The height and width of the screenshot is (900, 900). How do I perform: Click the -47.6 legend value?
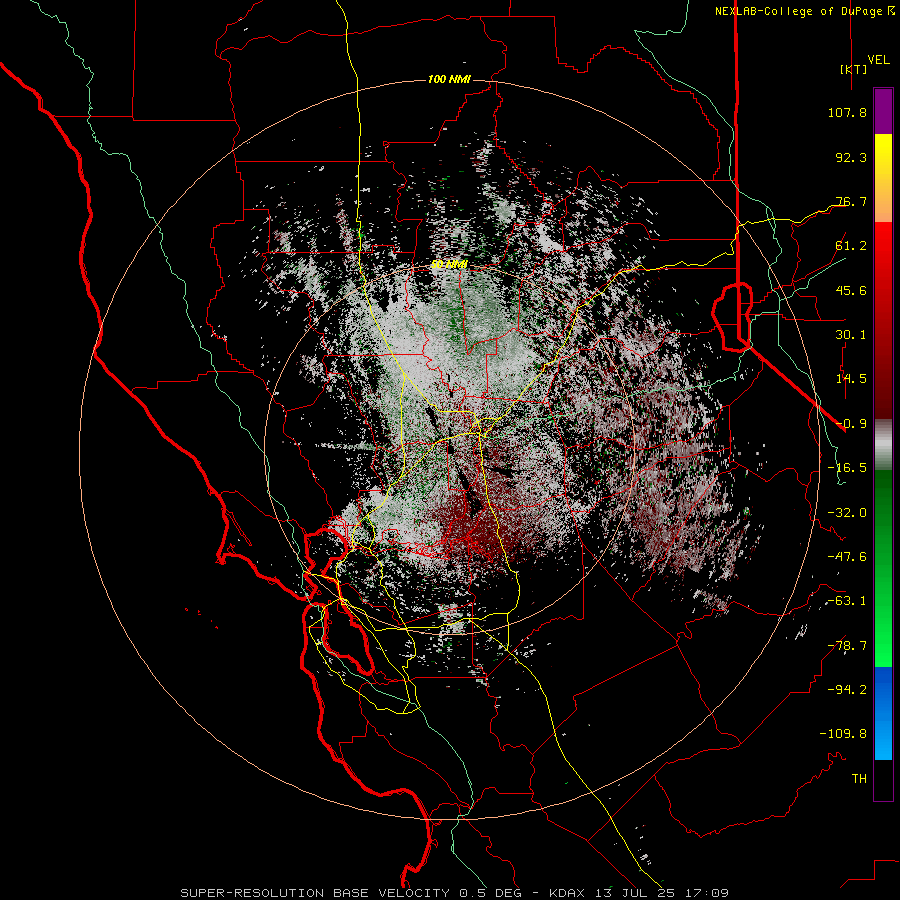(x=847, y=557)
